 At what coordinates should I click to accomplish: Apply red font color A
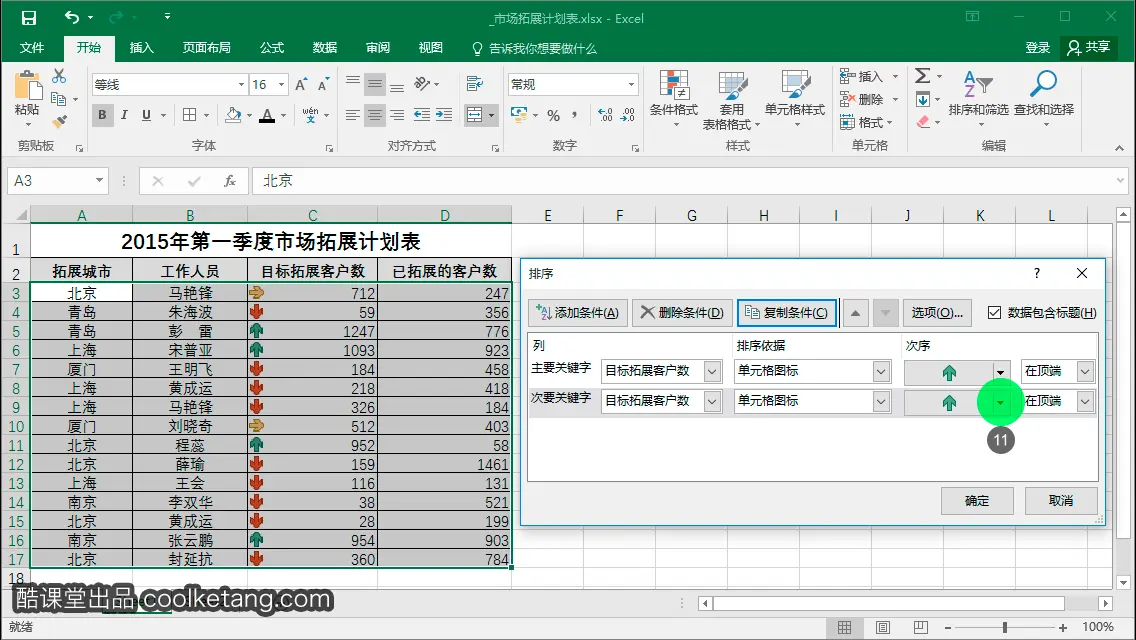point(267,115)
